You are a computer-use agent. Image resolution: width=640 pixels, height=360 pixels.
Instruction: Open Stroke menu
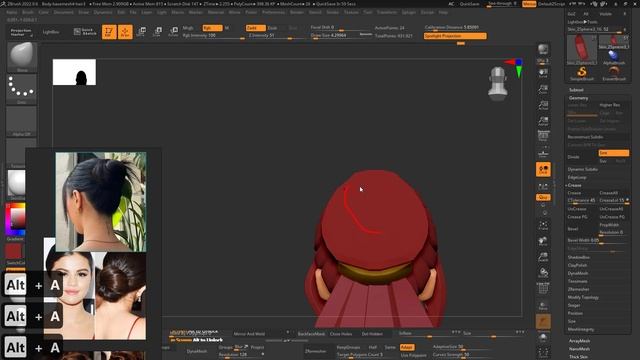coord(332,12)
